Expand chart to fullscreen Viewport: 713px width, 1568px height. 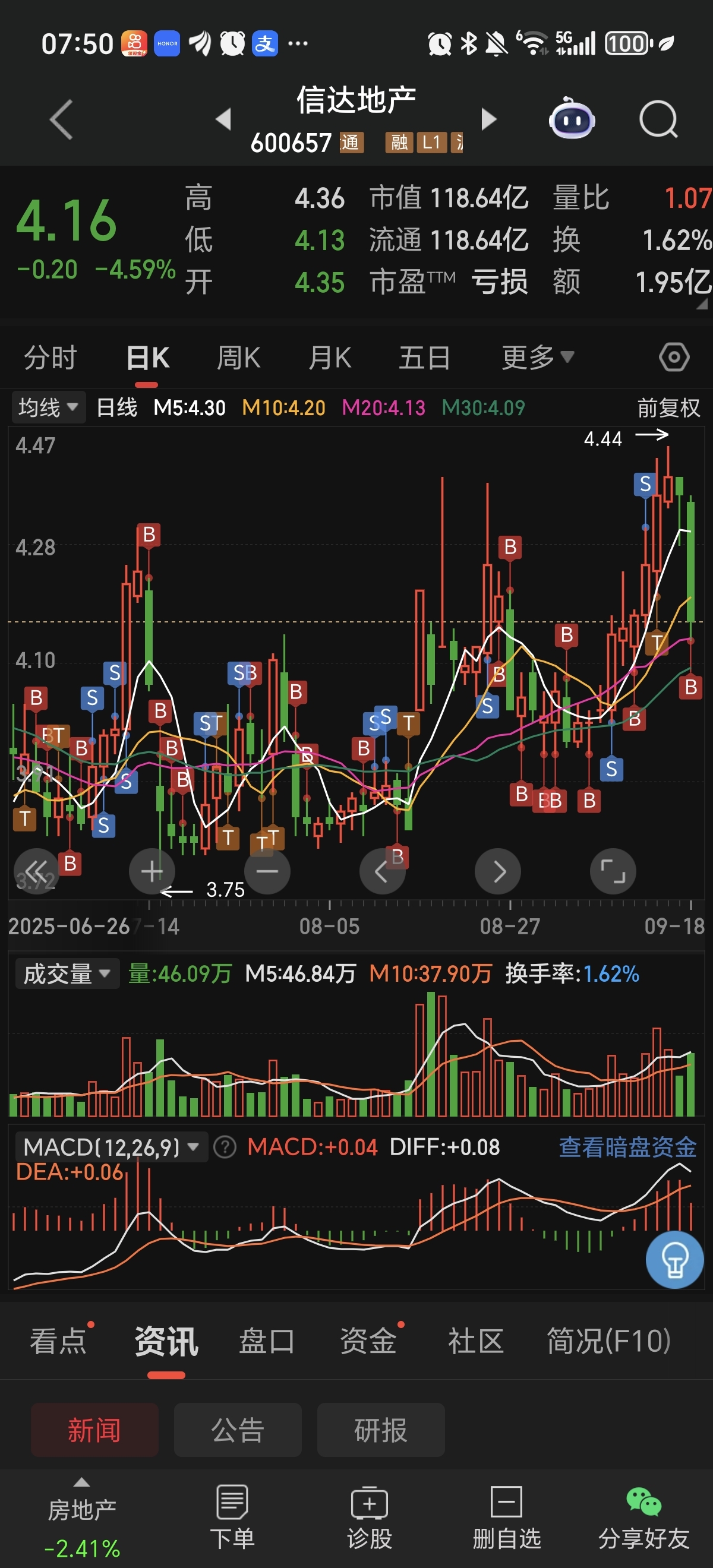pos(613,871)
